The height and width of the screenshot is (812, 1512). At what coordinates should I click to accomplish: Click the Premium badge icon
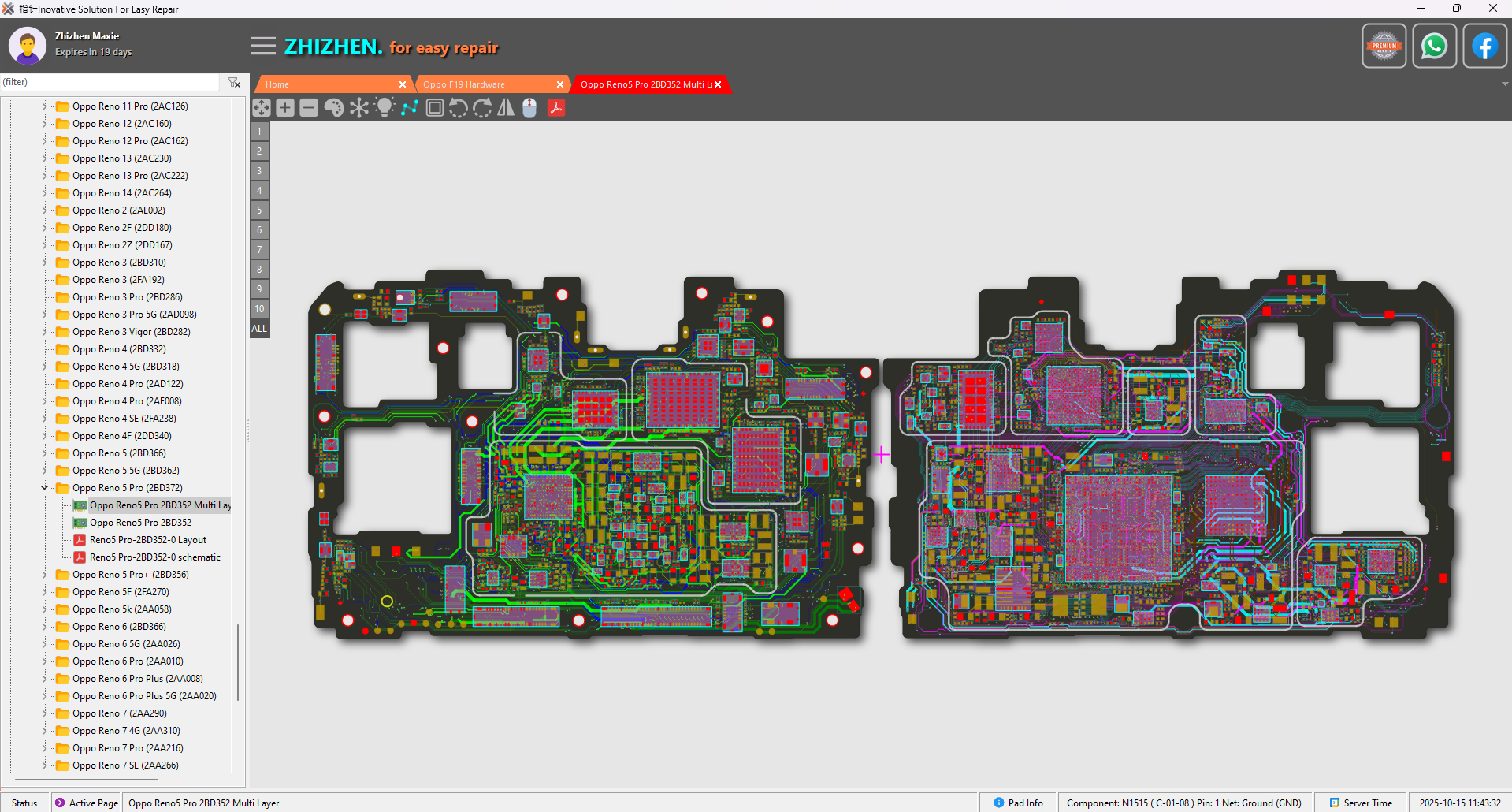coord(1384,46)
